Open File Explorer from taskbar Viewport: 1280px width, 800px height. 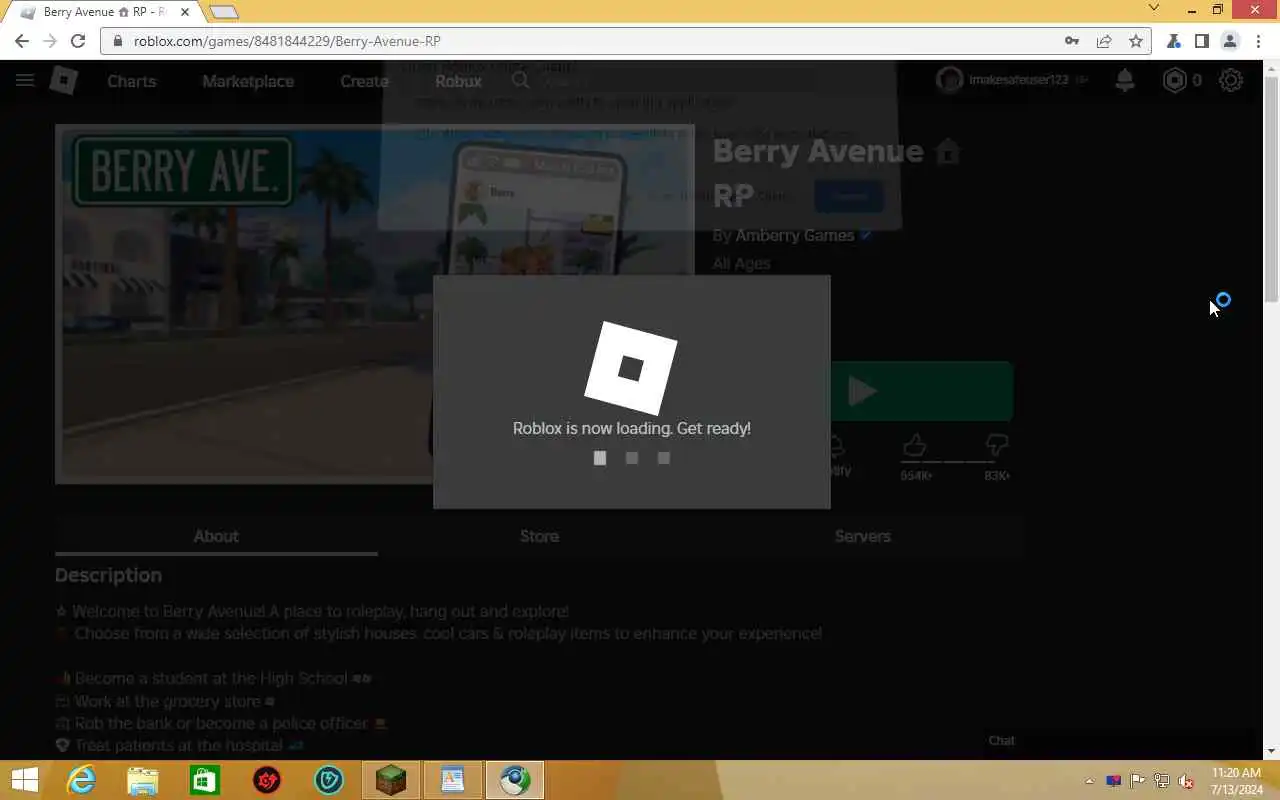click(x=143, y=780)
